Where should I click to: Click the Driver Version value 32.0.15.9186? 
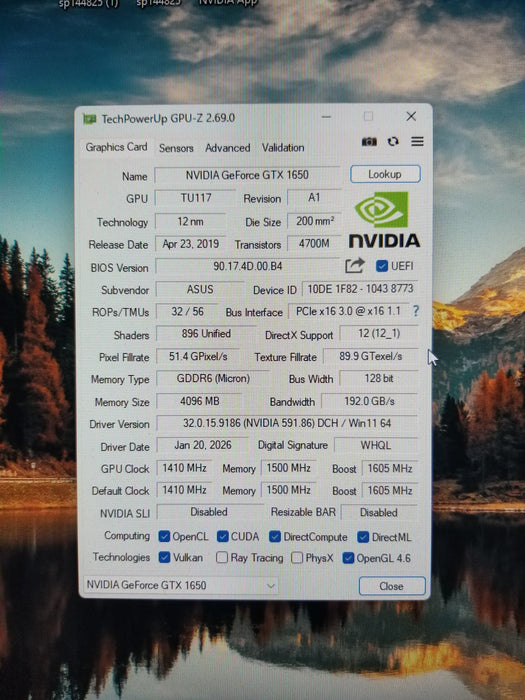[287, 423]
